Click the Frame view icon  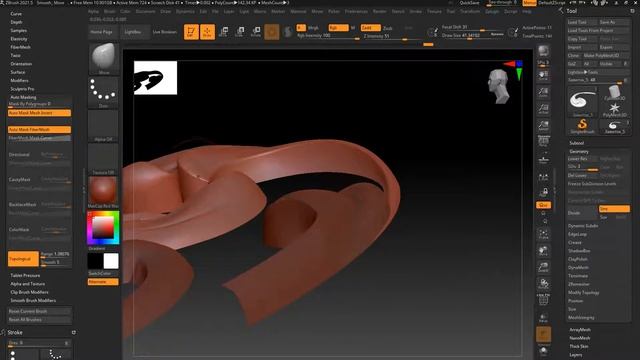click(x=543, y=235)
